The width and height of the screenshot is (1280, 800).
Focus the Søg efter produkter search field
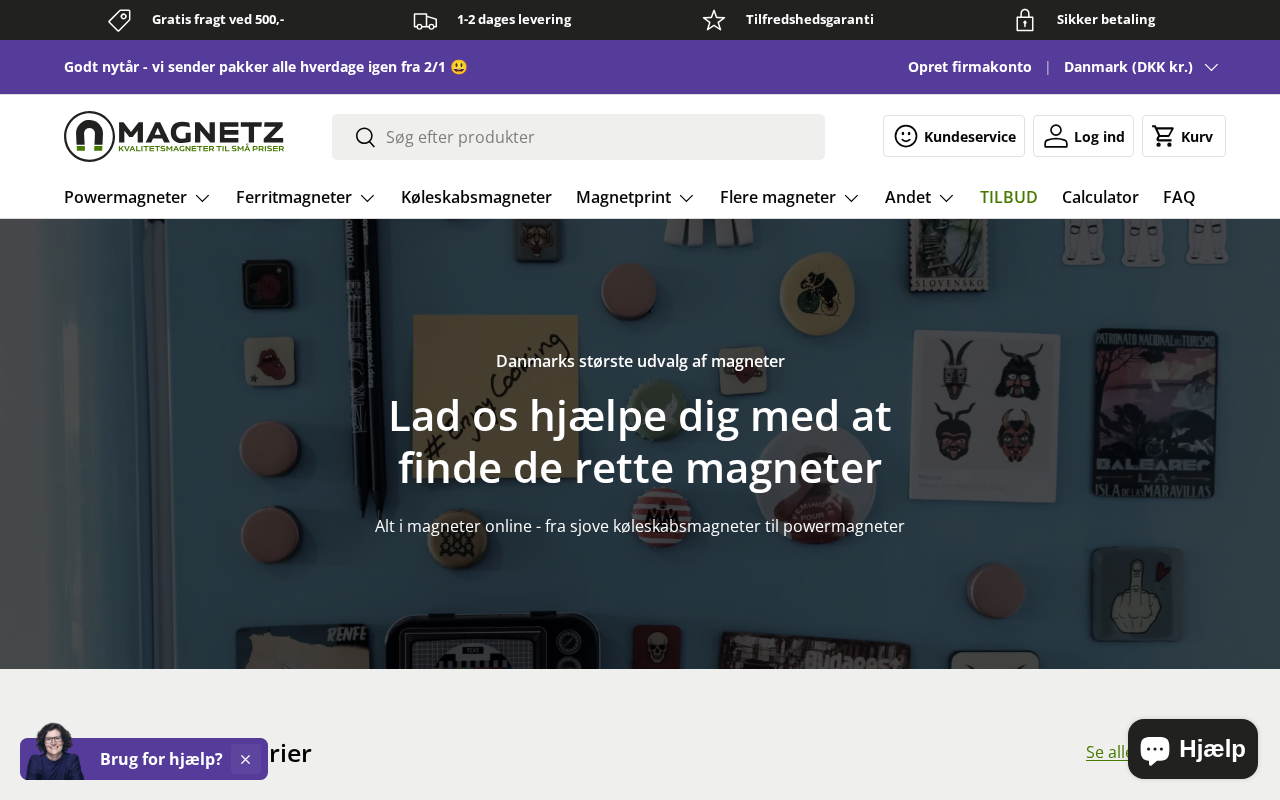pyautogui.click(x=578, y=137)
